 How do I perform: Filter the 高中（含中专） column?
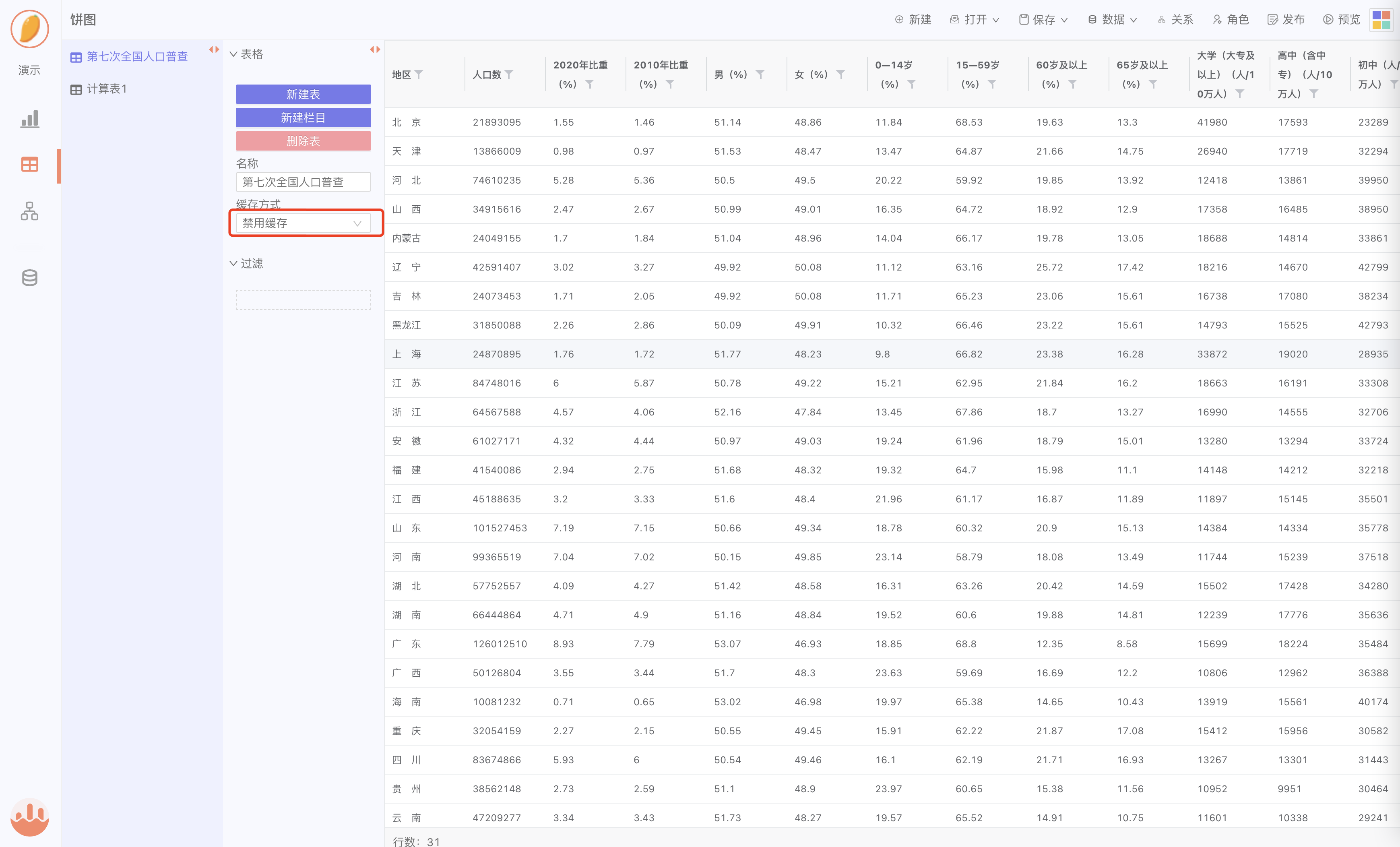point(1314,94)
